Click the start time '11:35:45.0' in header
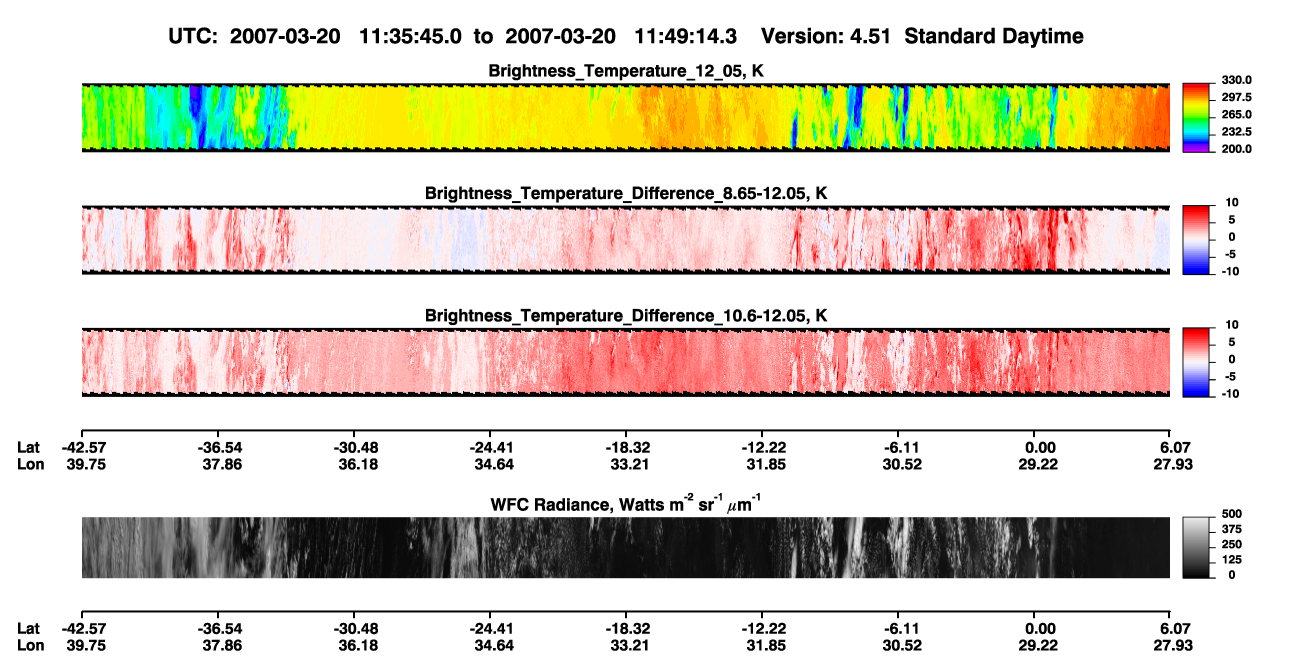 [x=409, y=36]
